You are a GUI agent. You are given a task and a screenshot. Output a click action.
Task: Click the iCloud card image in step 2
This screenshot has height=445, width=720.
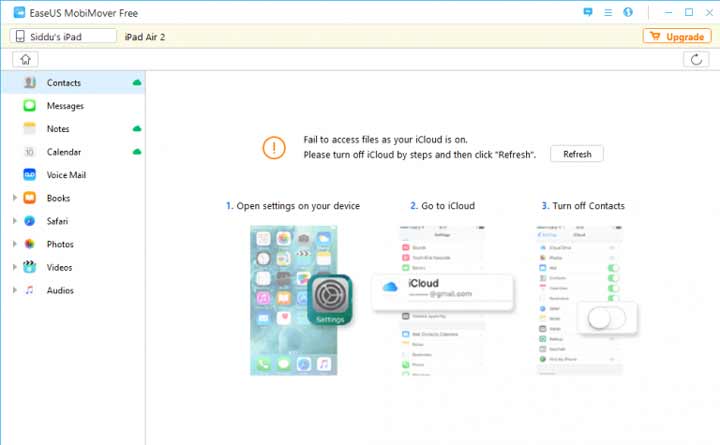click(x=443, y=292)
